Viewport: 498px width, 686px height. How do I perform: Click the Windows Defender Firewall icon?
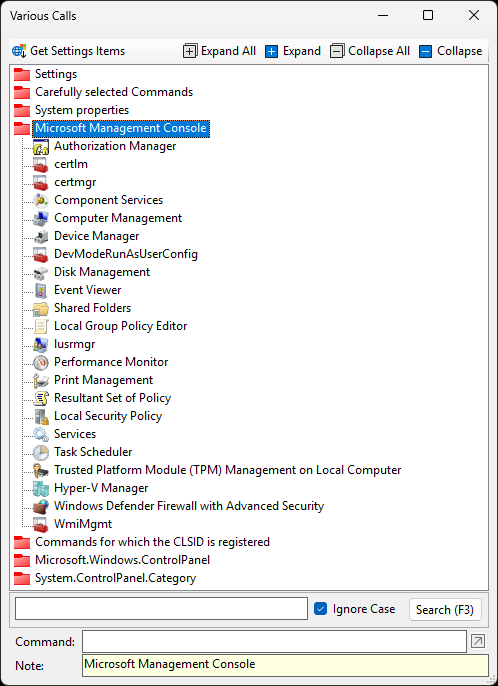[41, 506]
